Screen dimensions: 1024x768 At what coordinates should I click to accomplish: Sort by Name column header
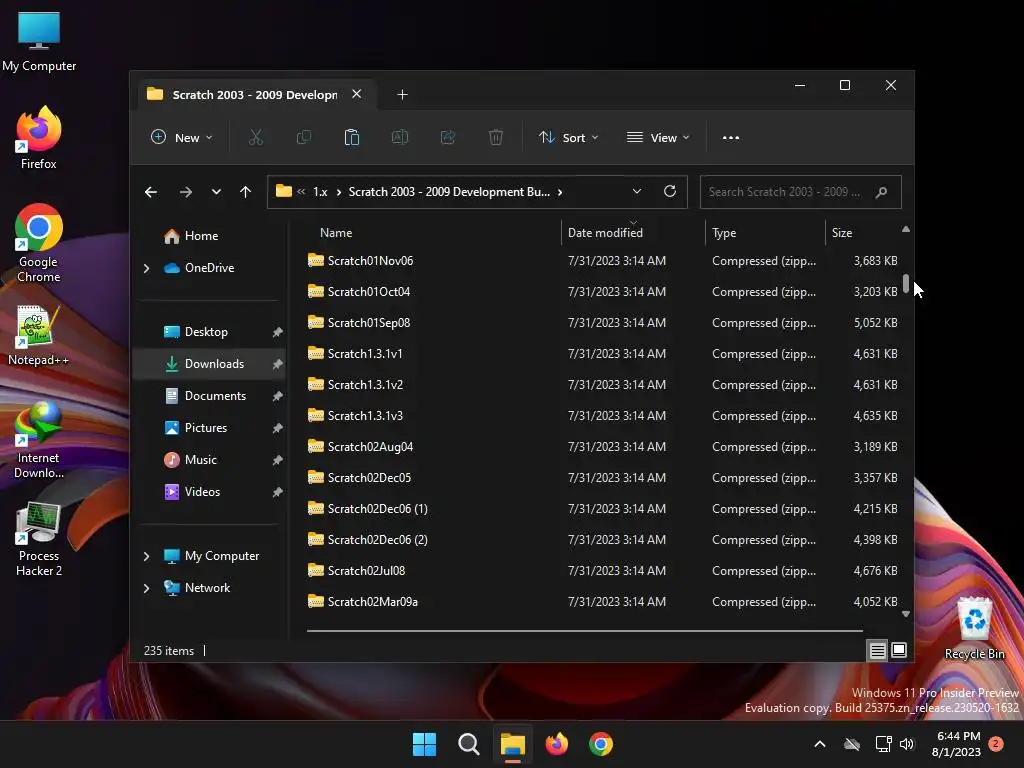(x=431, y=232)
